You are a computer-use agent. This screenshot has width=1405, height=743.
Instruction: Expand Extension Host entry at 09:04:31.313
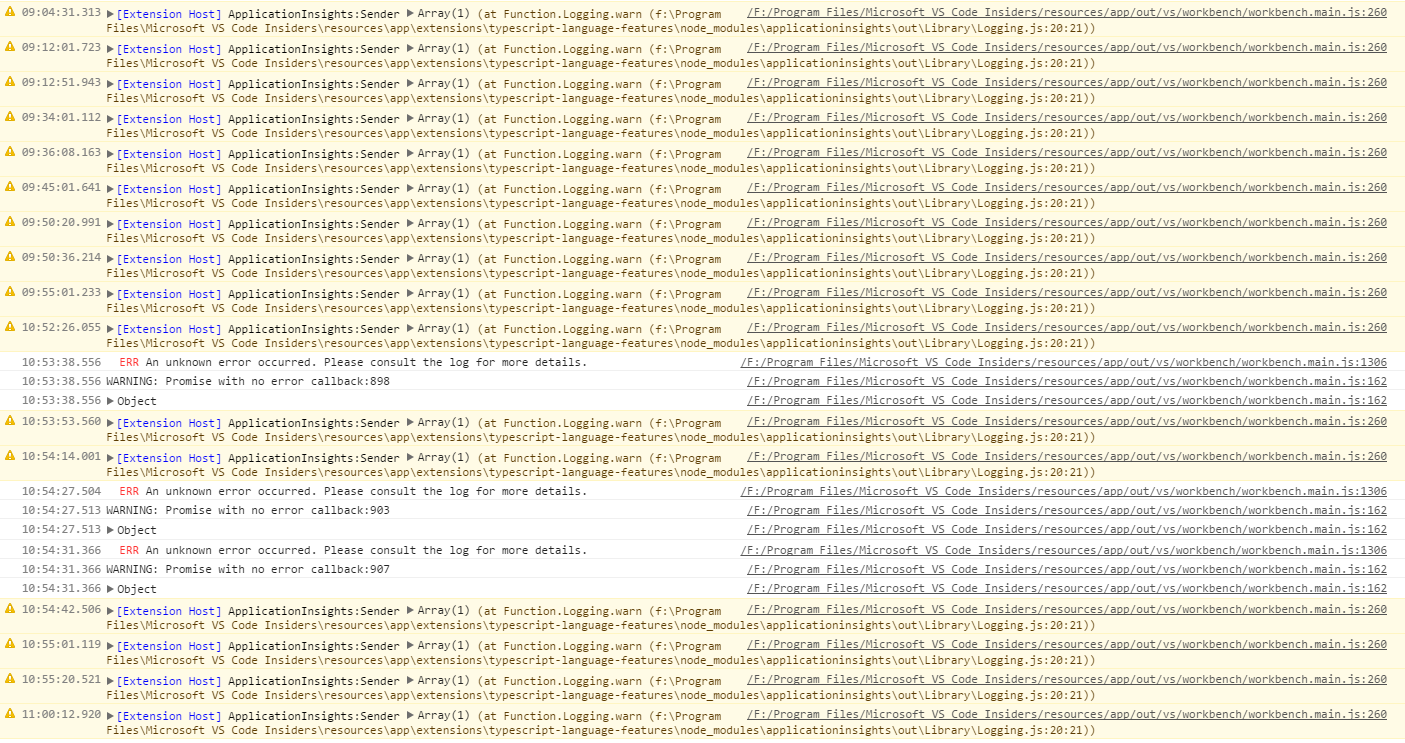click(x=111, y=14)
